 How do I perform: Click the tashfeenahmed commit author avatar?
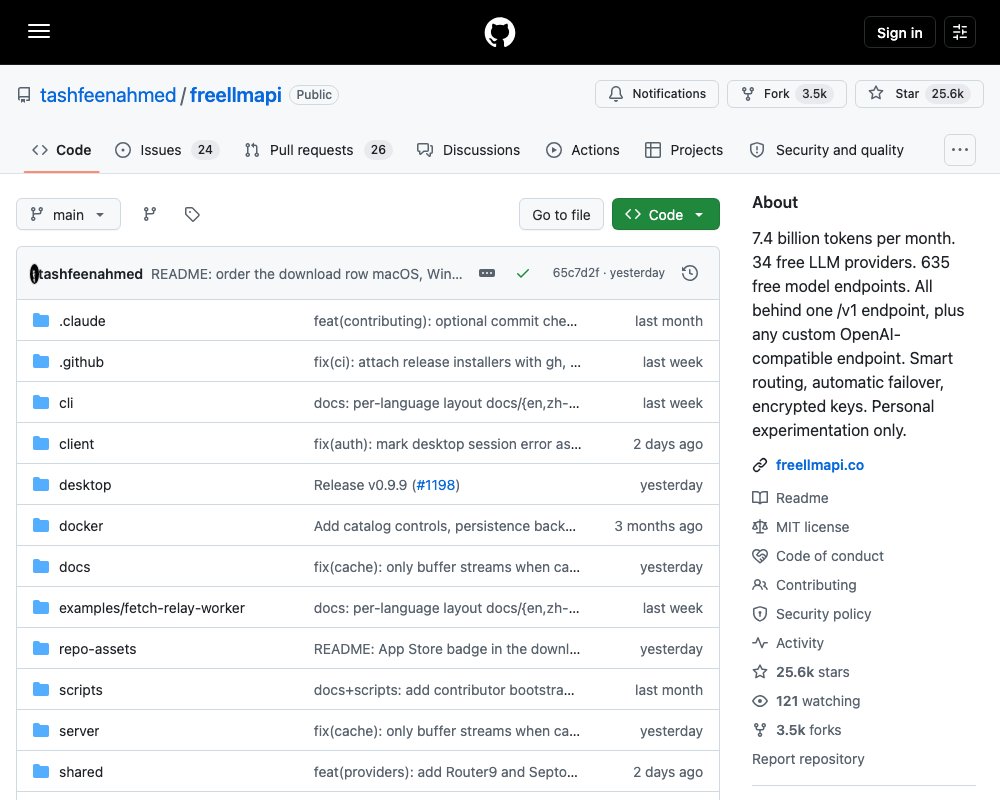34,274
